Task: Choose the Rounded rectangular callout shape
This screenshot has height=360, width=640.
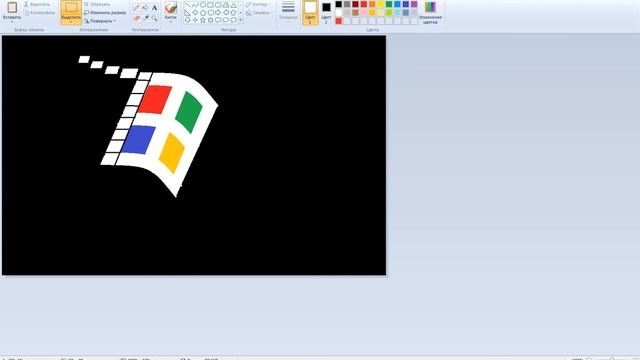Action: [218, 20]
